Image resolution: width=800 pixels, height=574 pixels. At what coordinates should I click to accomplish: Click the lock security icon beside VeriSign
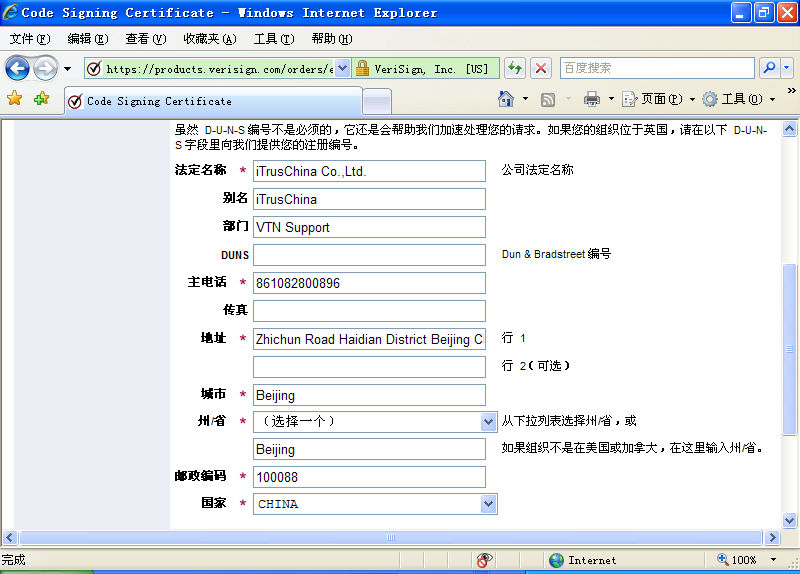coord(362,69)
